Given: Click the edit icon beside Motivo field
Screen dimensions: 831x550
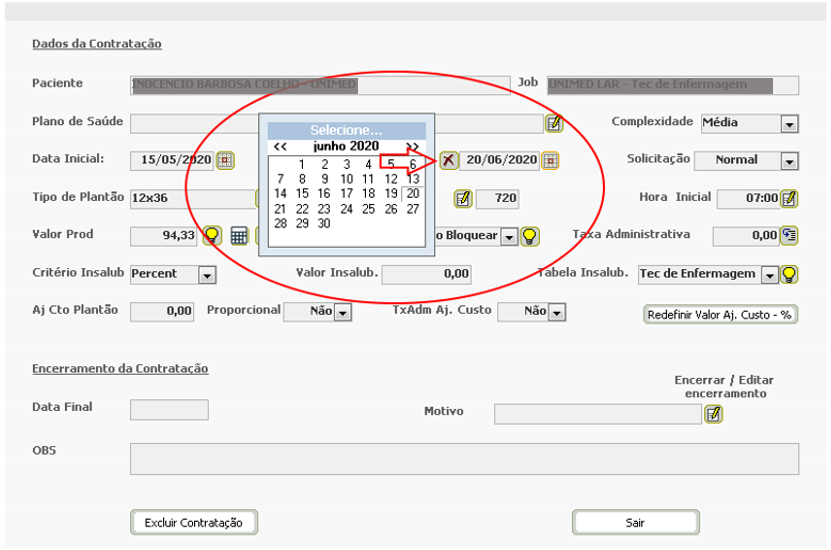Looking at the screenshot, I should tap(713, 413).
